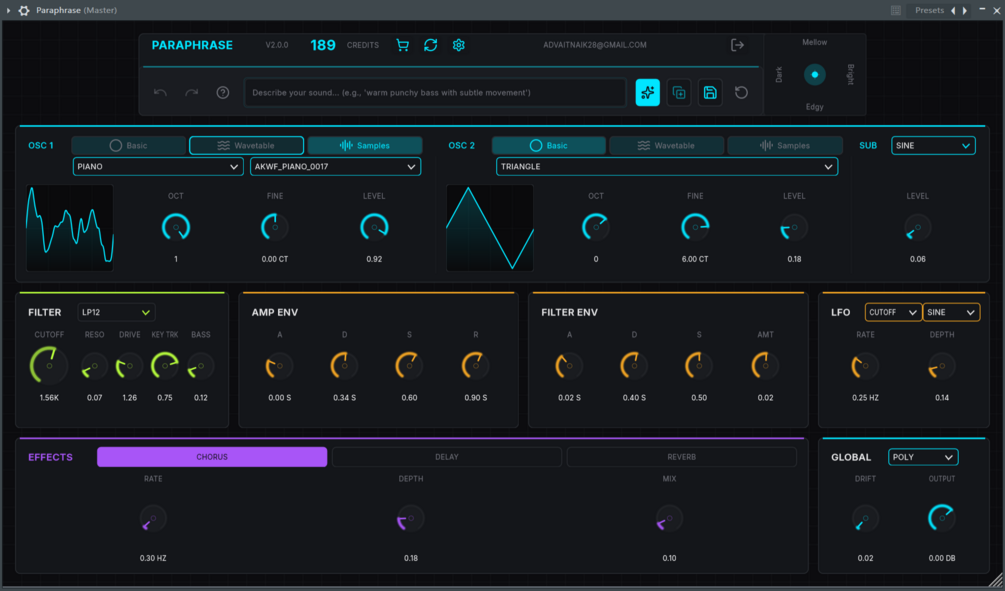Switch to the REVERB effects tab
This screenshot has width=1005, height=591.
coord(681,457)
